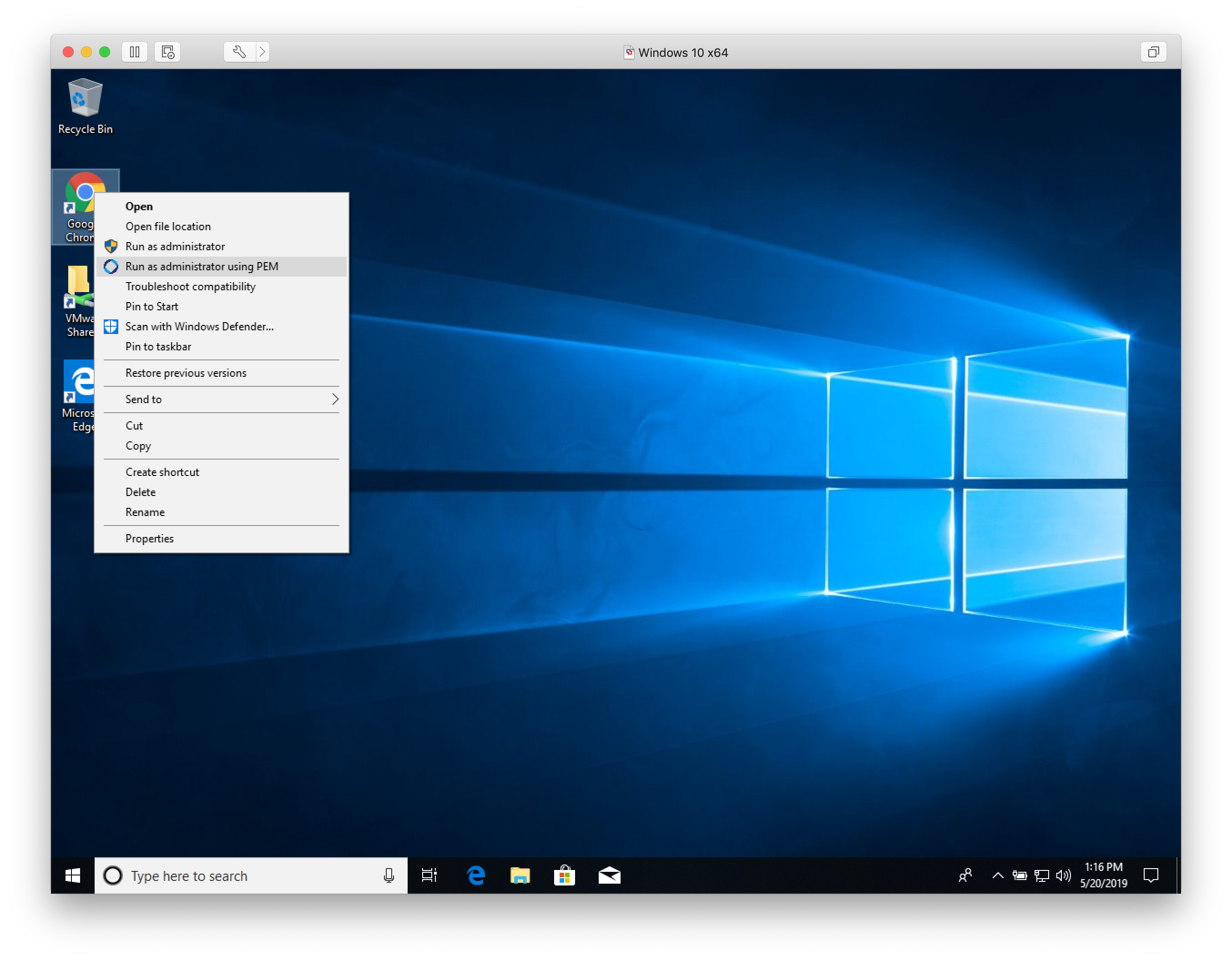Choose Troubleshoot compatibility

pos(221,287)
